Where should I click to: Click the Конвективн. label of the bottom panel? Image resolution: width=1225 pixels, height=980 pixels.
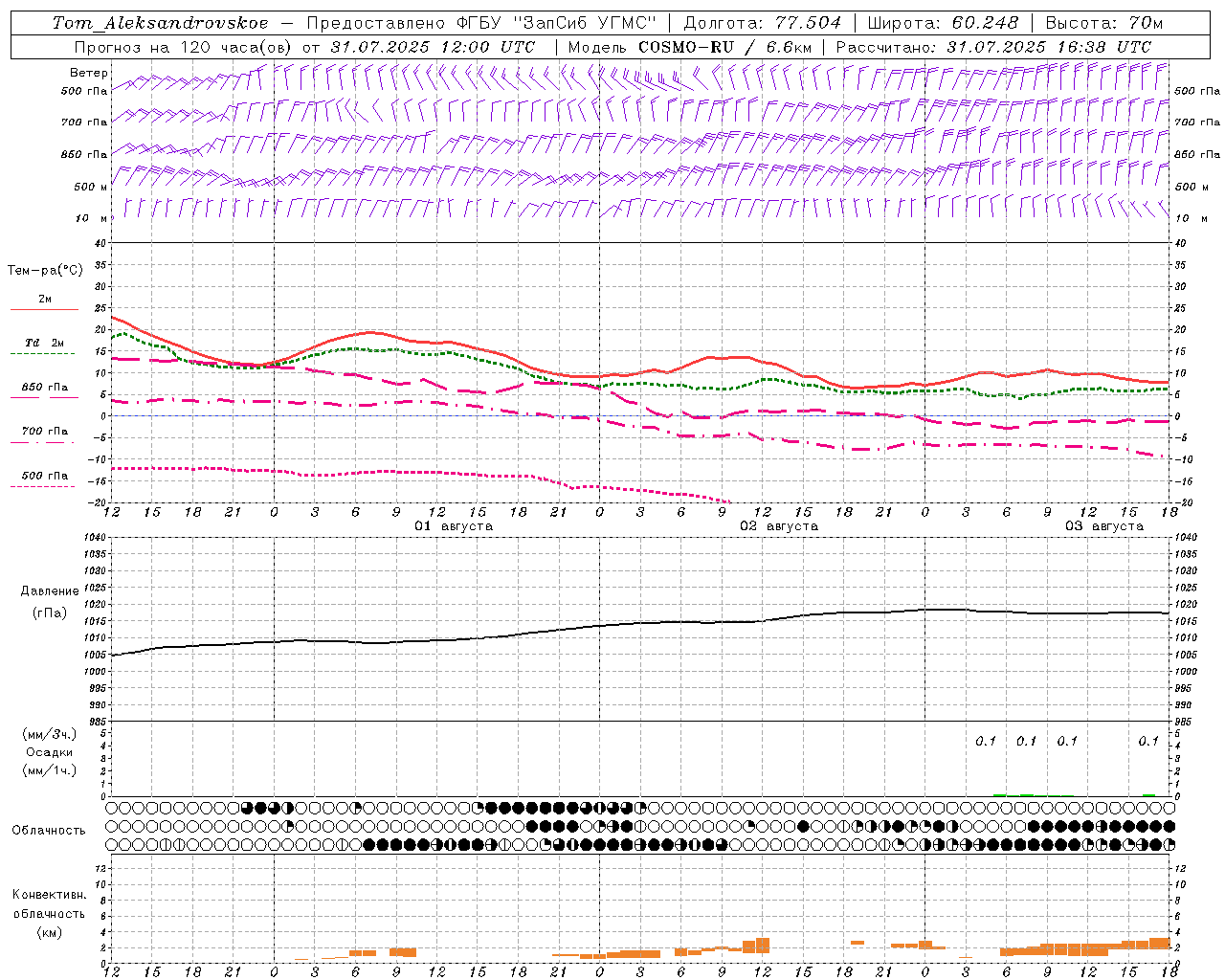click(49, 895)
